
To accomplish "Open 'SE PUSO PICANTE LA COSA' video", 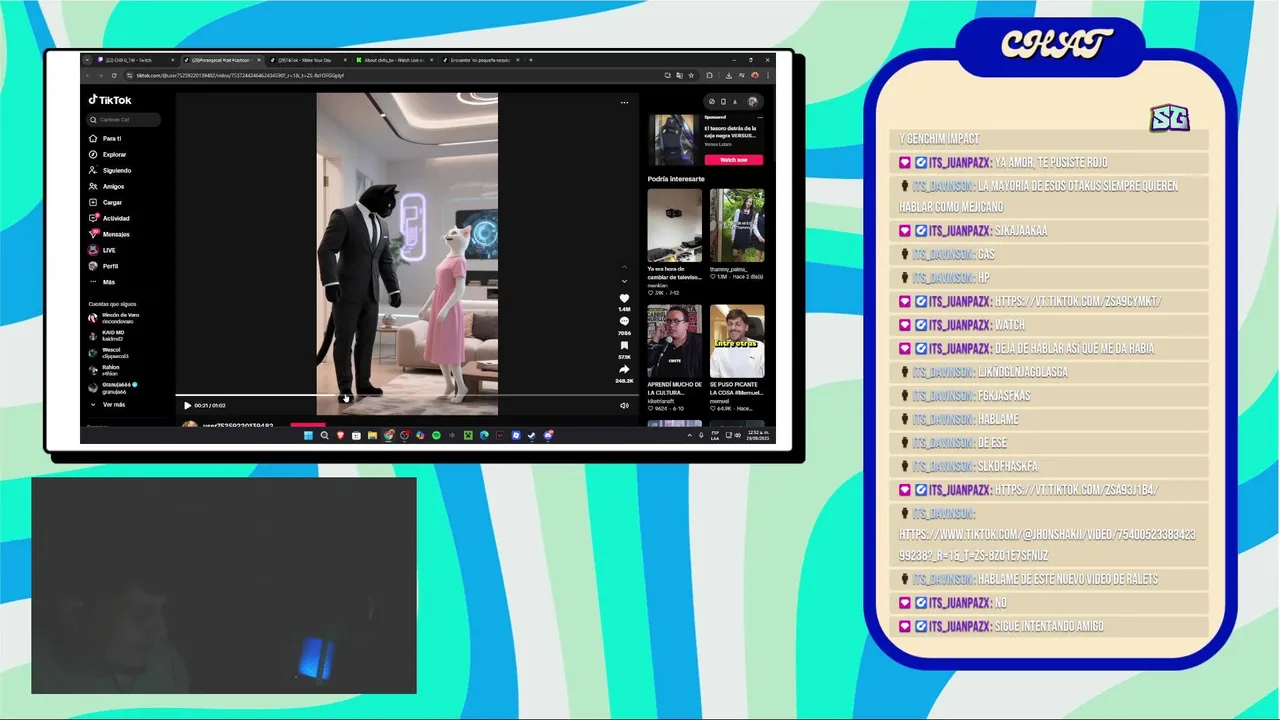I will [737, 341].
